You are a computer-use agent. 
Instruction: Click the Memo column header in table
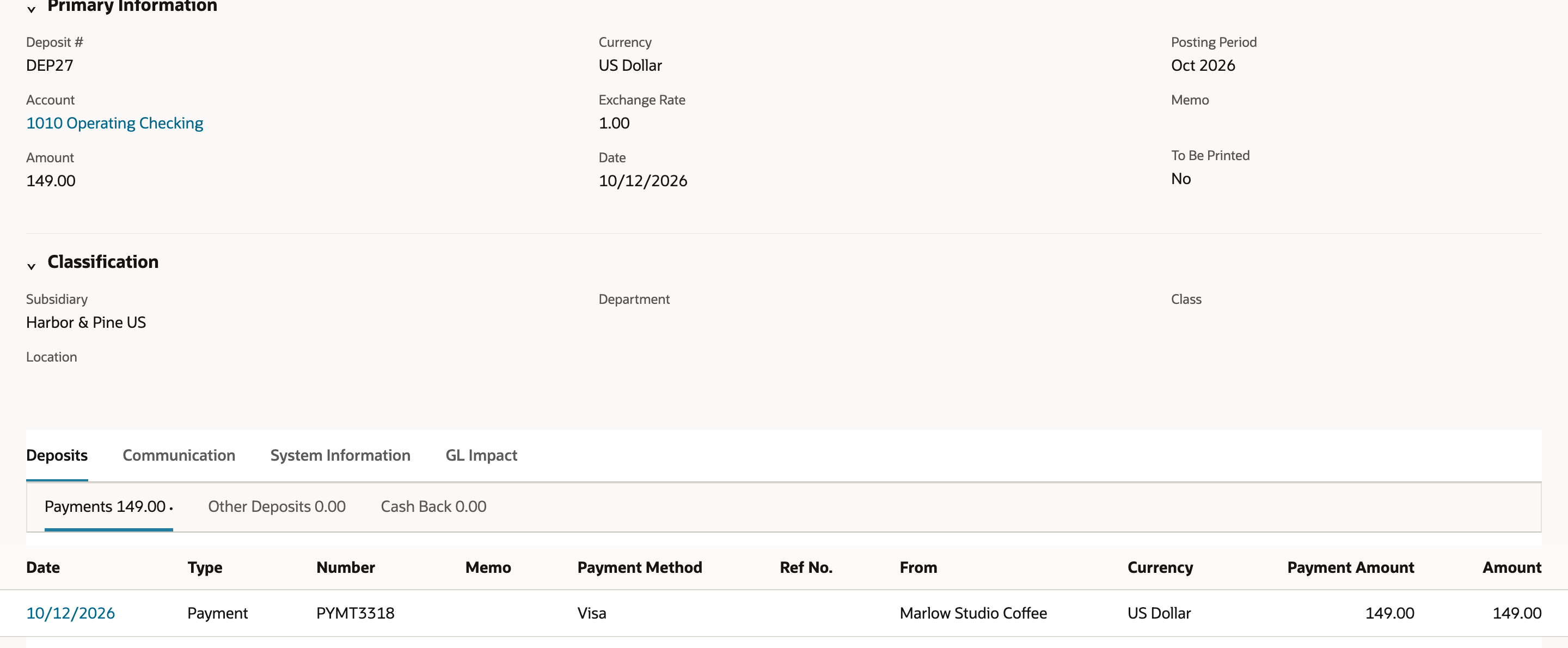(488, 567)
